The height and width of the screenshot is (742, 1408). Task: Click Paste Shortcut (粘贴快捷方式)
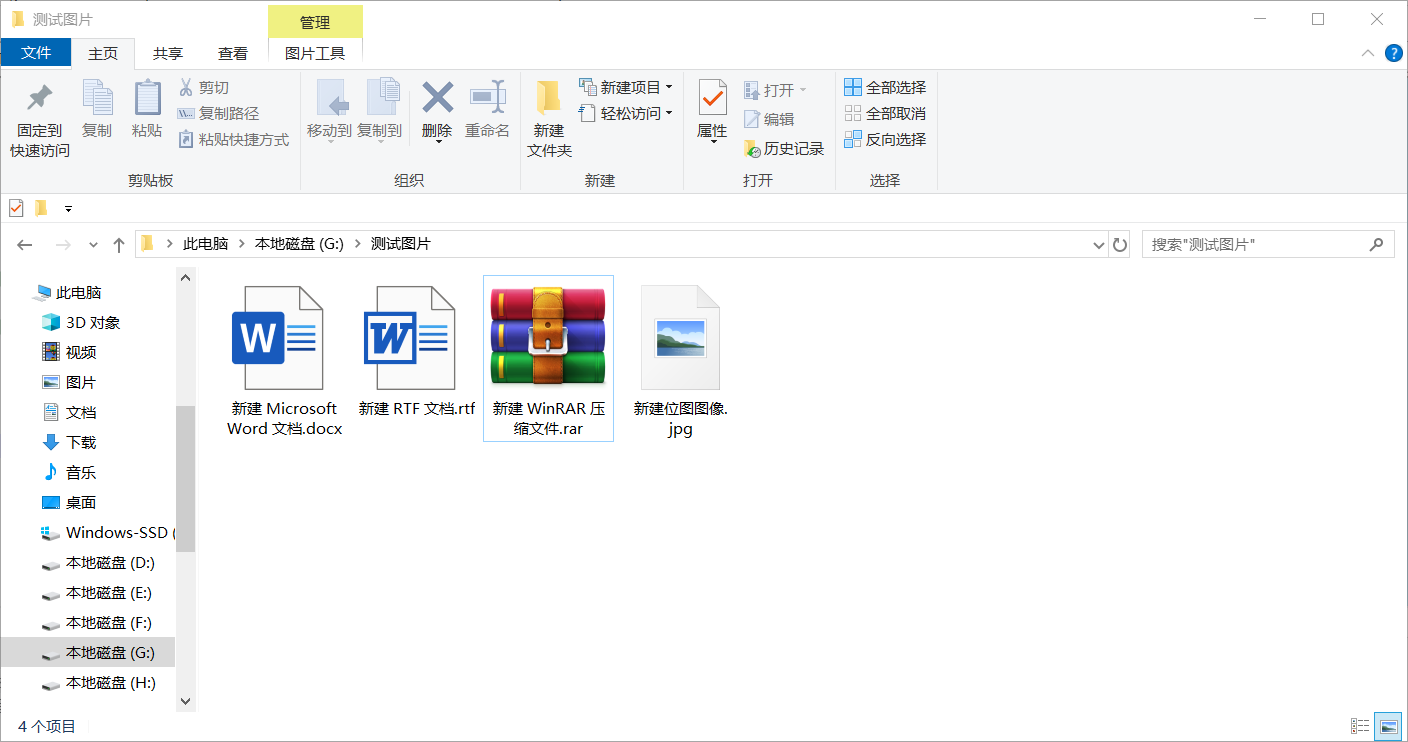(233, 139)
